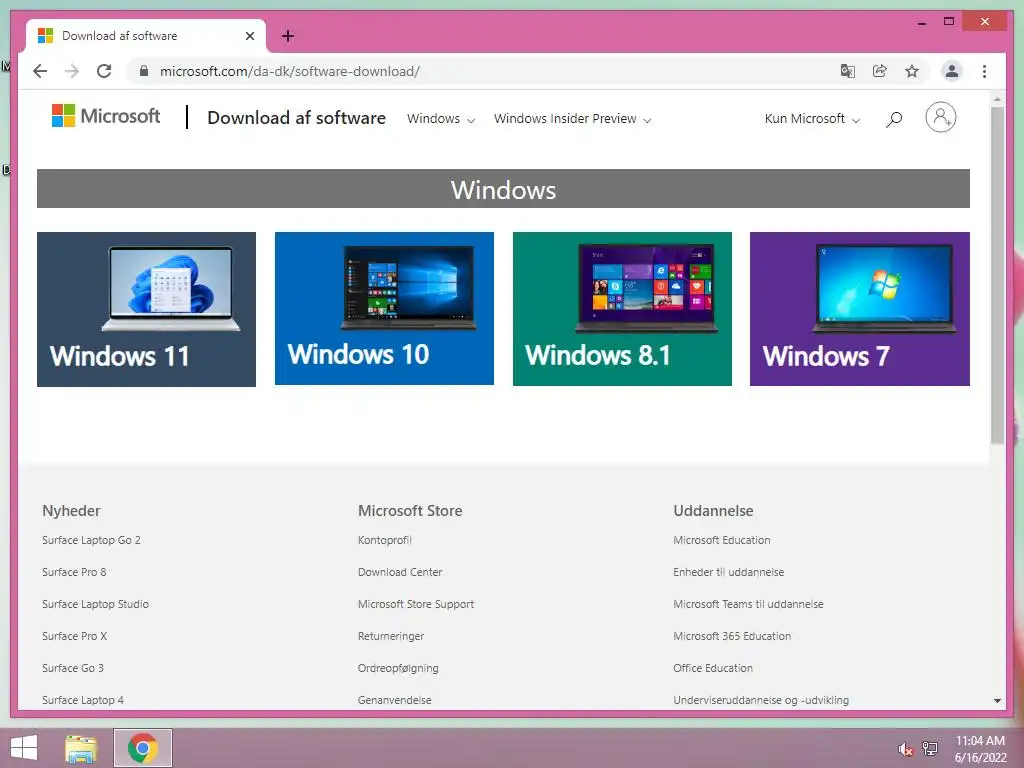Image resolution: width=1024 pixels, height=768 pixels.
Task: Open File Explorer from taskbar
Action: tap(81, 748)
